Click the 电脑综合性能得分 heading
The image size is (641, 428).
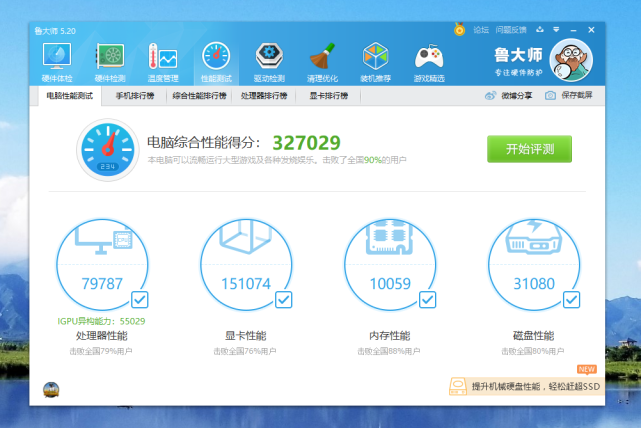[204, 143]
